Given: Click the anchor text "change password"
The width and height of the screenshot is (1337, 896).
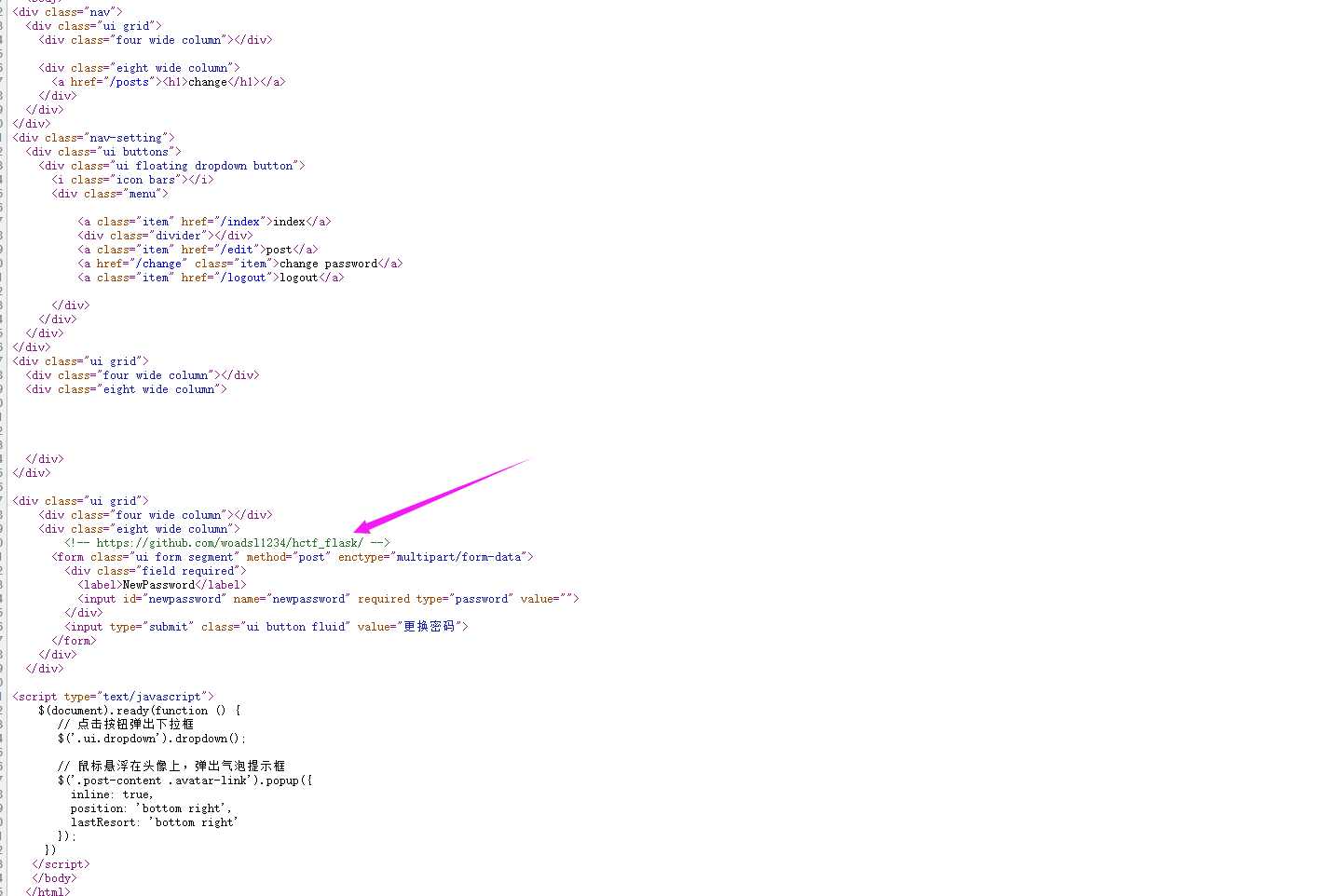Looking at the screenshot, I should (x=328, y=264).
